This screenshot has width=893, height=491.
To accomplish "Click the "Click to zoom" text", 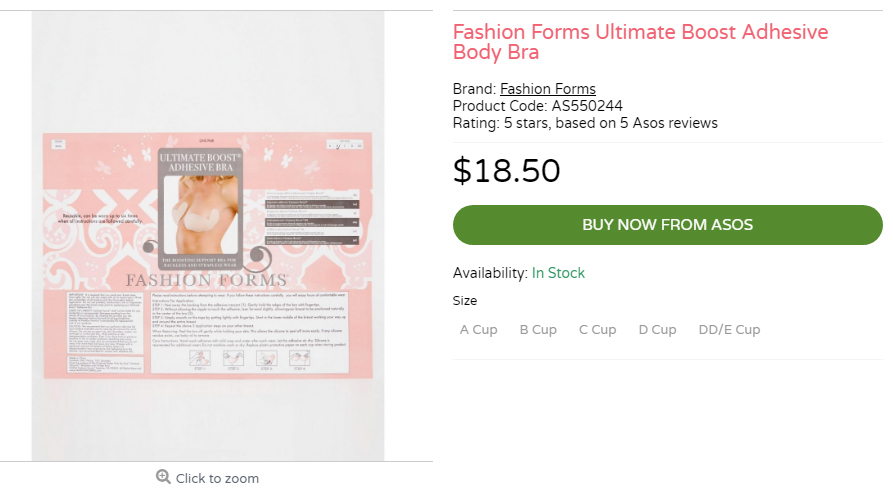I will 217,478.
